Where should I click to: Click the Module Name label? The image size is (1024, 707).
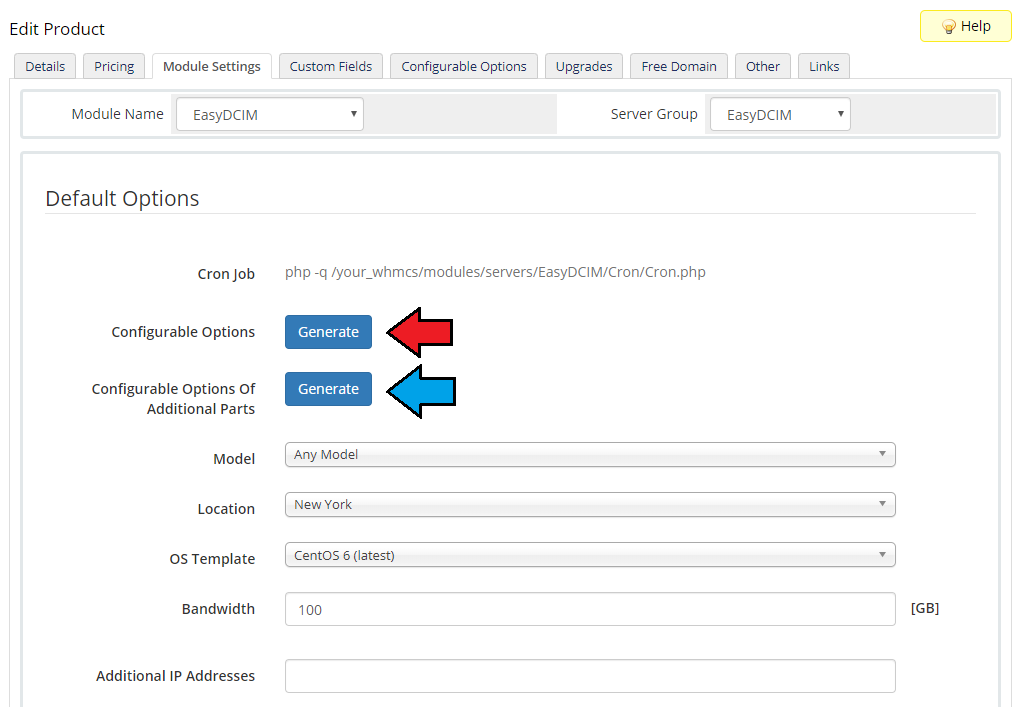pos(118,114)
